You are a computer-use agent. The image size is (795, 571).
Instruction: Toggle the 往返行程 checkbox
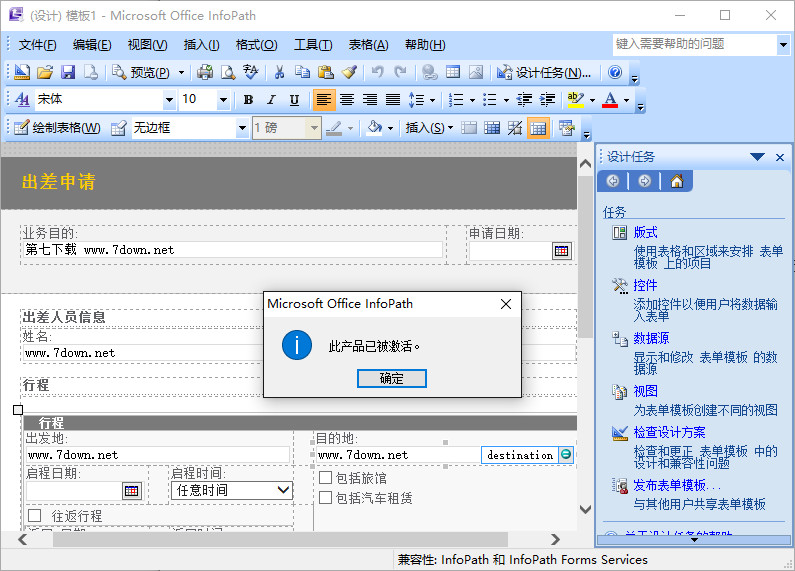(x=35, y=516)
